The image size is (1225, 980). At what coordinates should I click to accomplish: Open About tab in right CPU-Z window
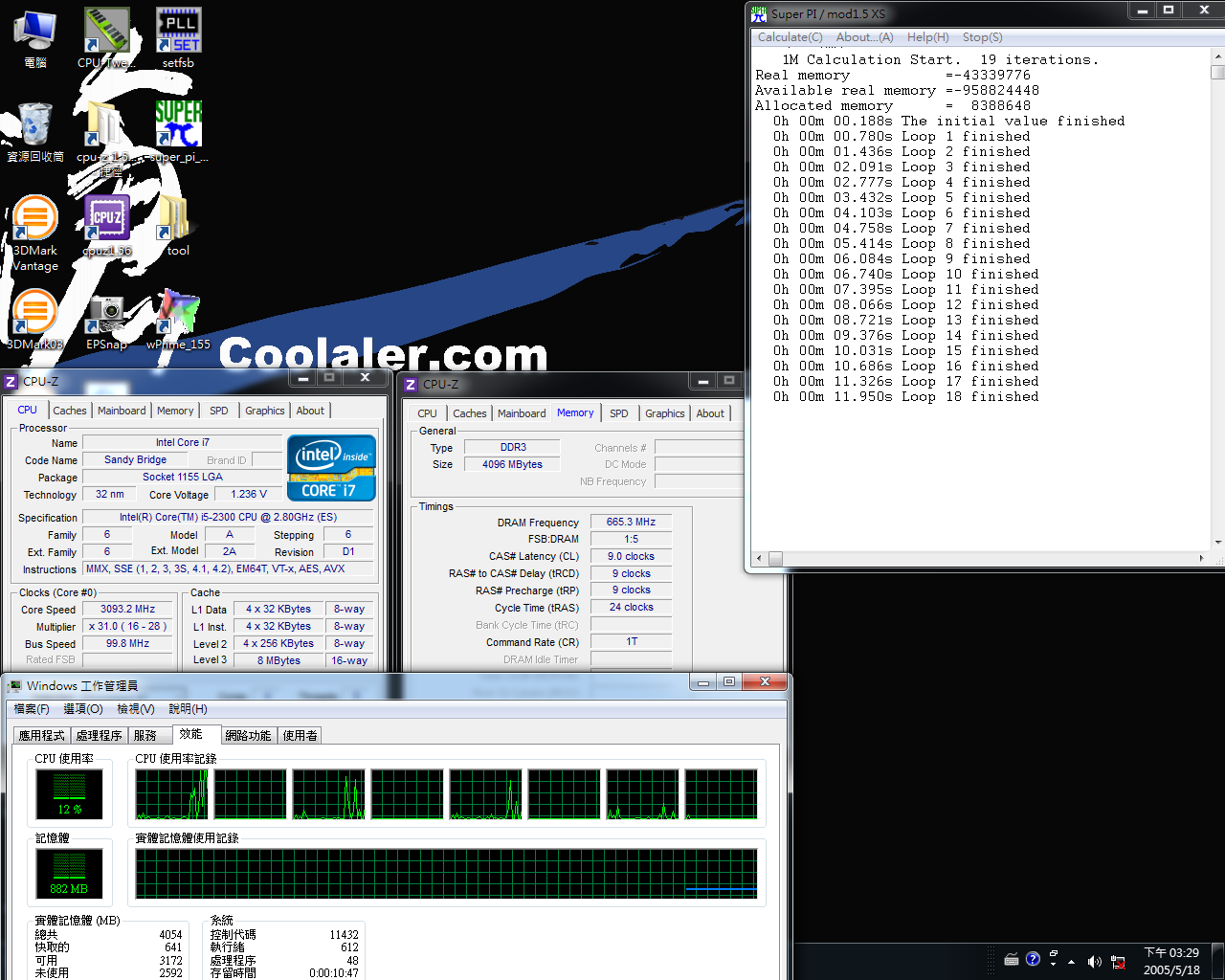point(710,413)
